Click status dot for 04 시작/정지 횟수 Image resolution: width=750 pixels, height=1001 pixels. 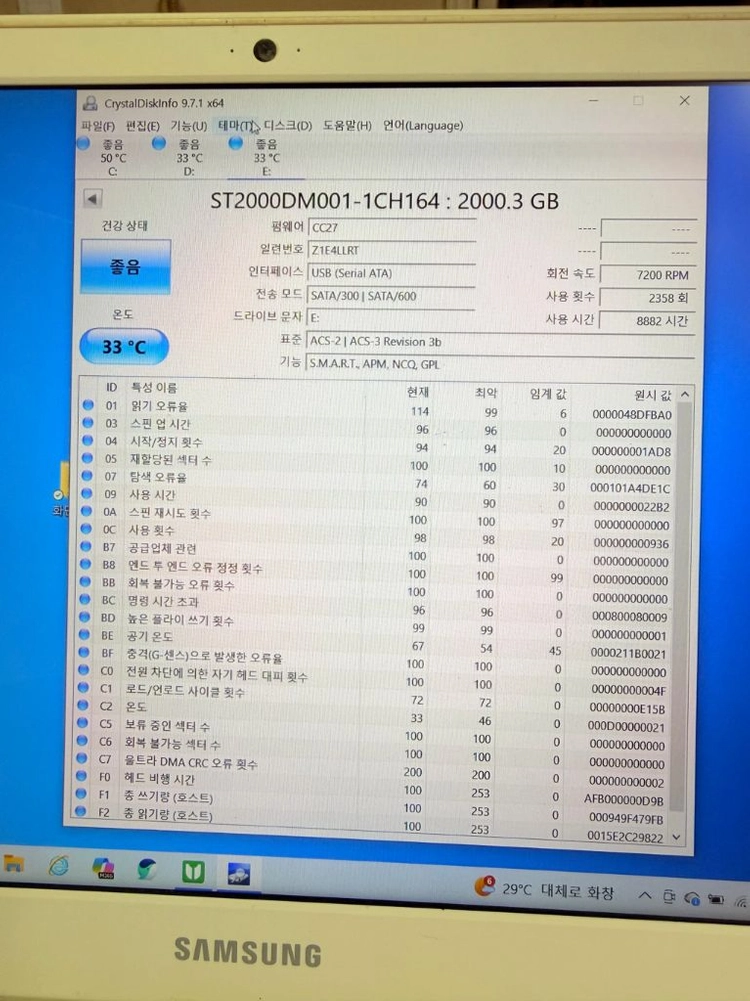coord(87,440)
